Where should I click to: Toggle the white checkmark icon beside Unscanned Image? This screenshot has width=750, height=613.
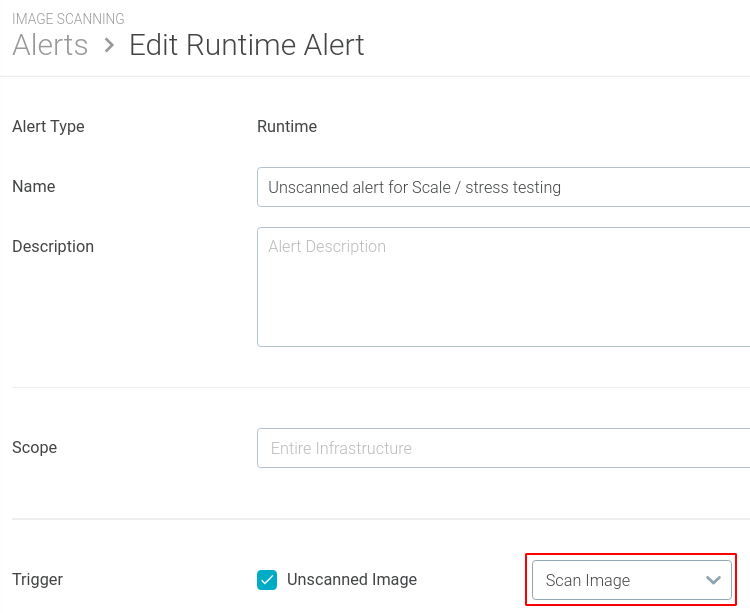(x=267, y=580)
